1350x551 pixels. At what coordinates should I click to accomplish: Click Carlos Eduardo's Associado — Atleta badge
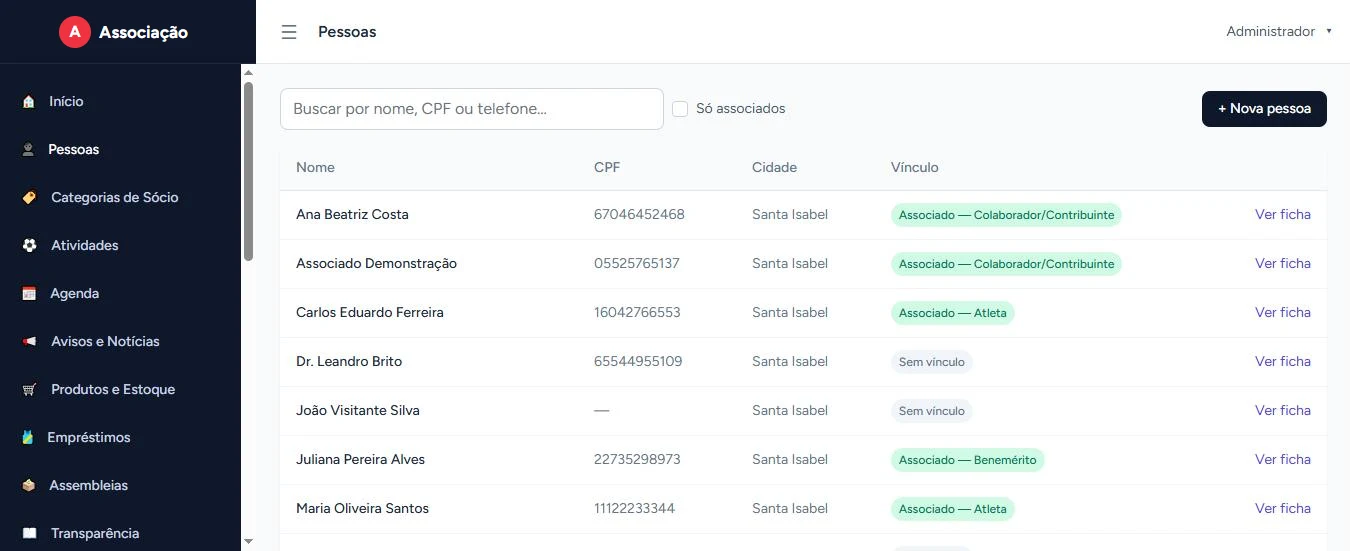[x=953, y=313]
